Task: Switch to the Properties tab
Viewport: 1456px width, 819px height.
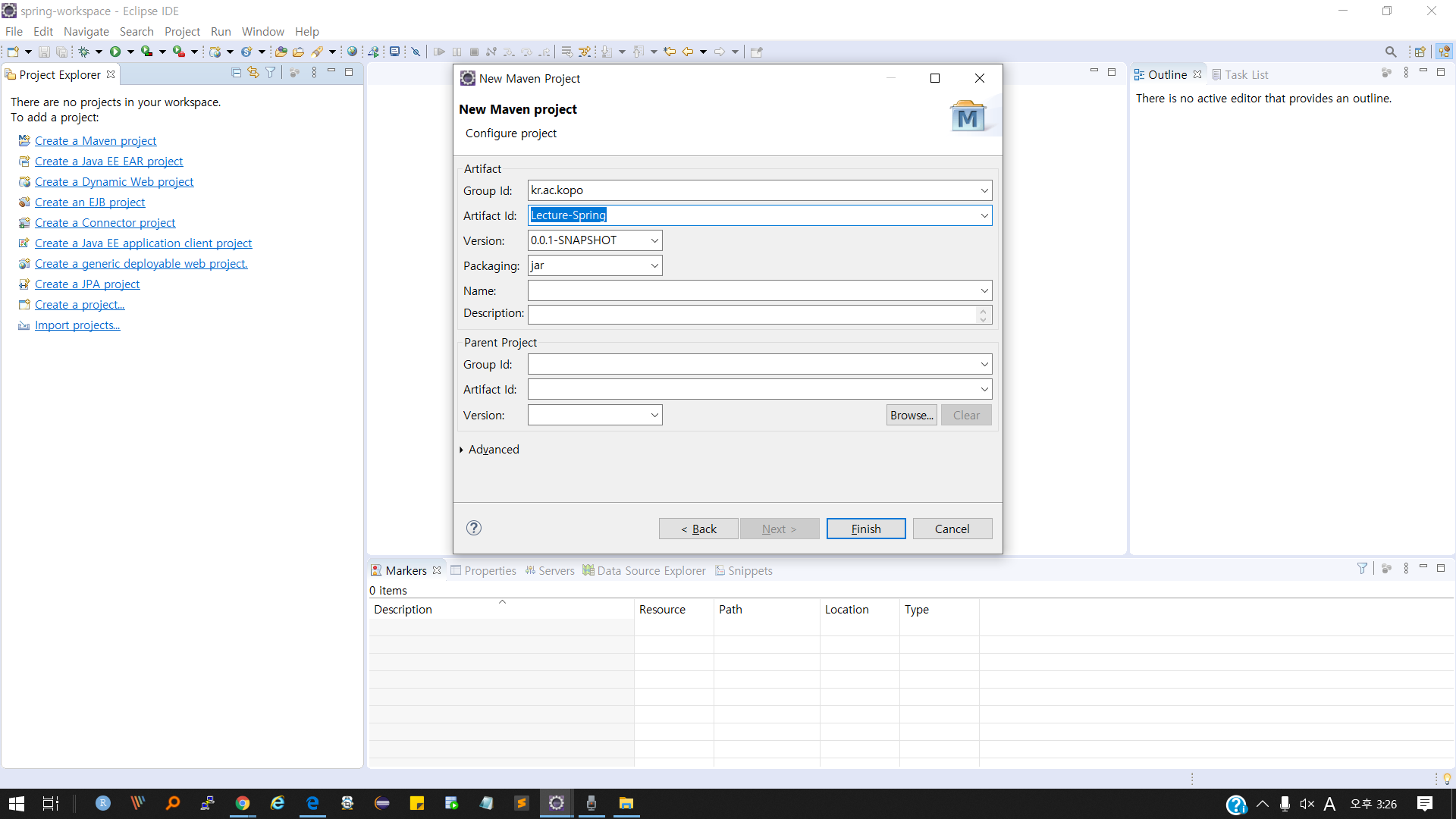Action: pos(483,570)
